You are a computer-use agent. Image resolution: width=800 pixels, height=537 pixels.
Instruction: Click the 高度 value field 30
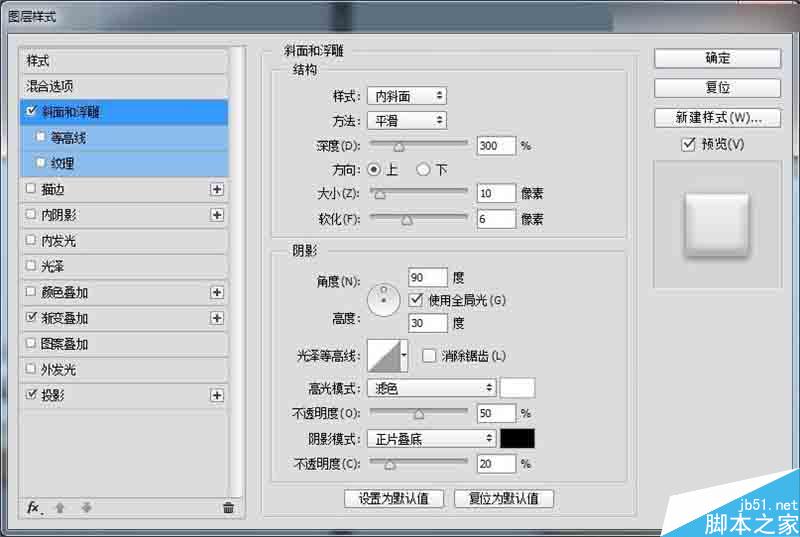tap(428, 323)
